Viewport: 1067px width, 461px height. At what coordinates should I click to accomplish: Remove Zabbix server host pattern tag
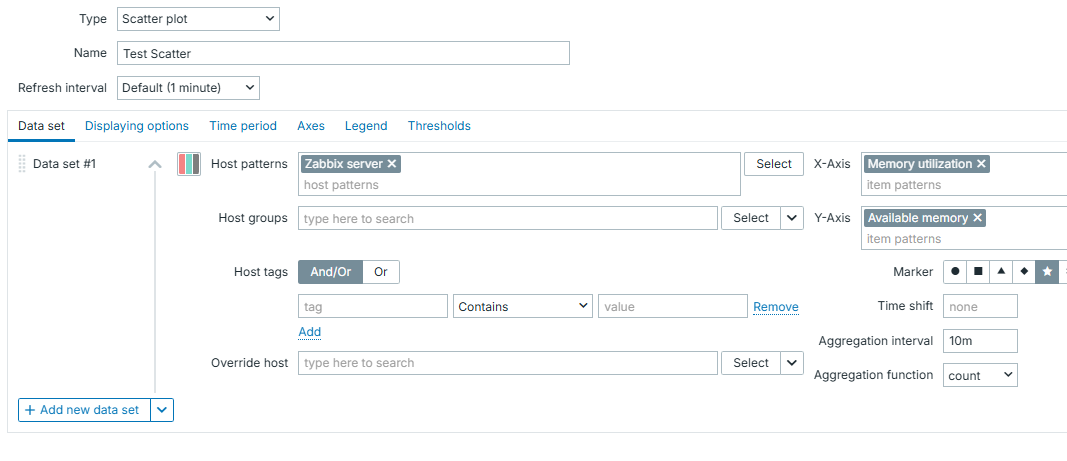coord(392,164)
